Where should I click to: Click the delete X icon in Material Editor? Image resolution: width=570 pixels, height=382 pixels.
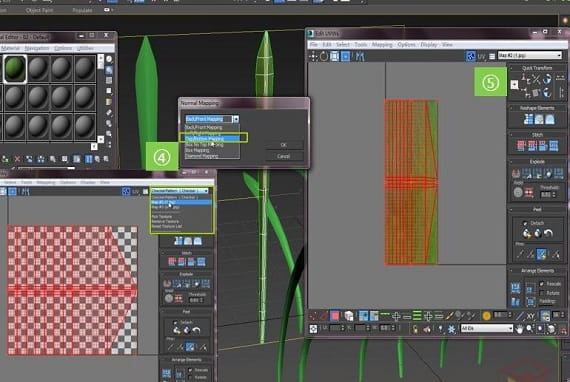pos(17,159)
